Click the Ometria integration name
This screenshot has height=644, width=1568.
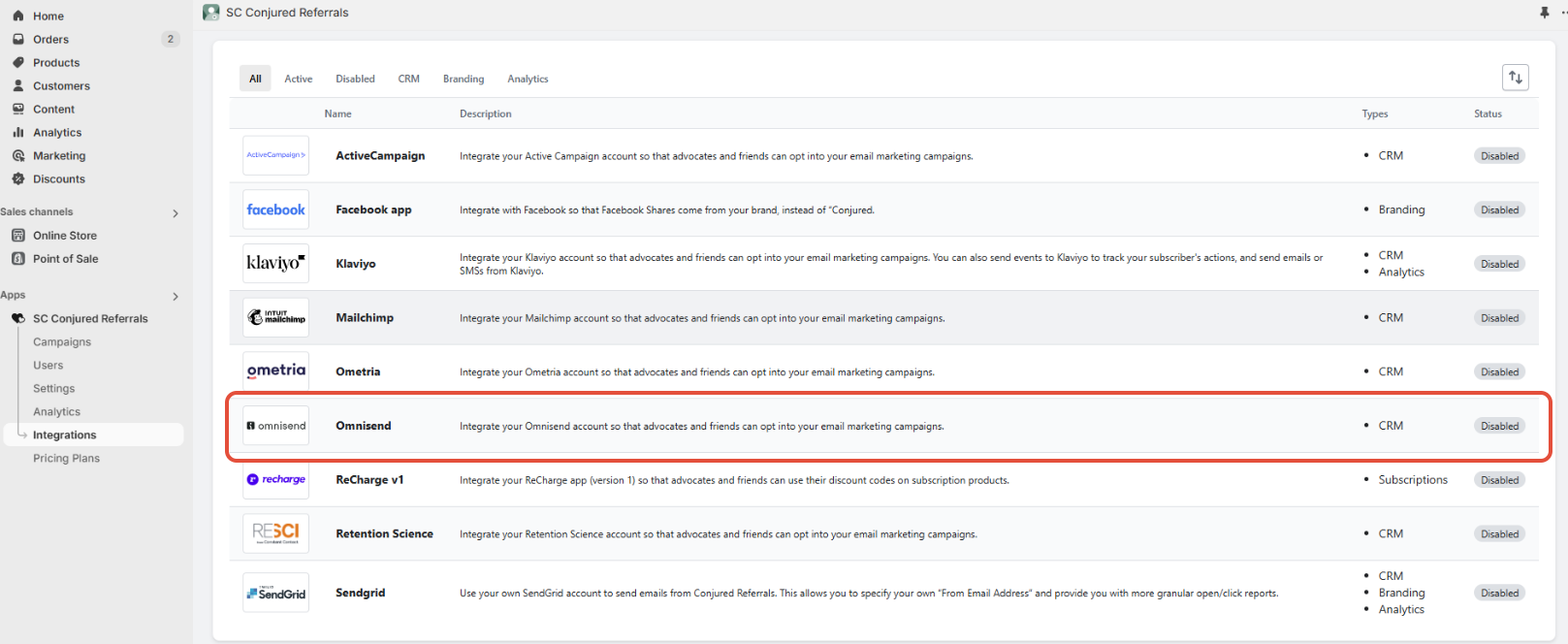[358, 371]
